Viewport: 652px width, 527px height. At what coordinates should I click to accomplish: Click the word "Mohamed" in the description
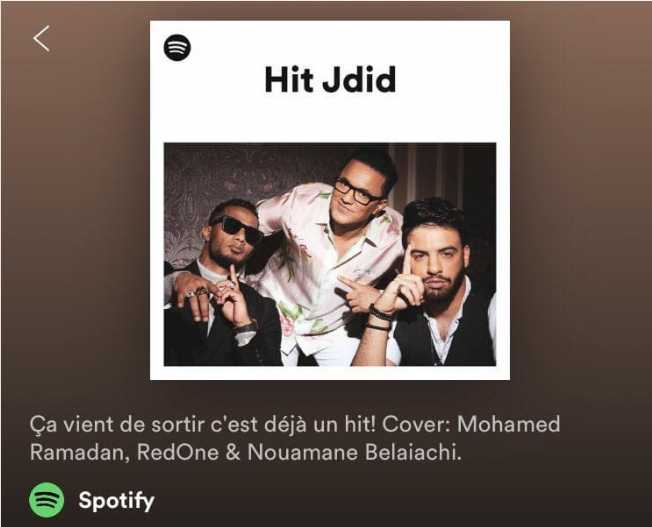(509, 424)
